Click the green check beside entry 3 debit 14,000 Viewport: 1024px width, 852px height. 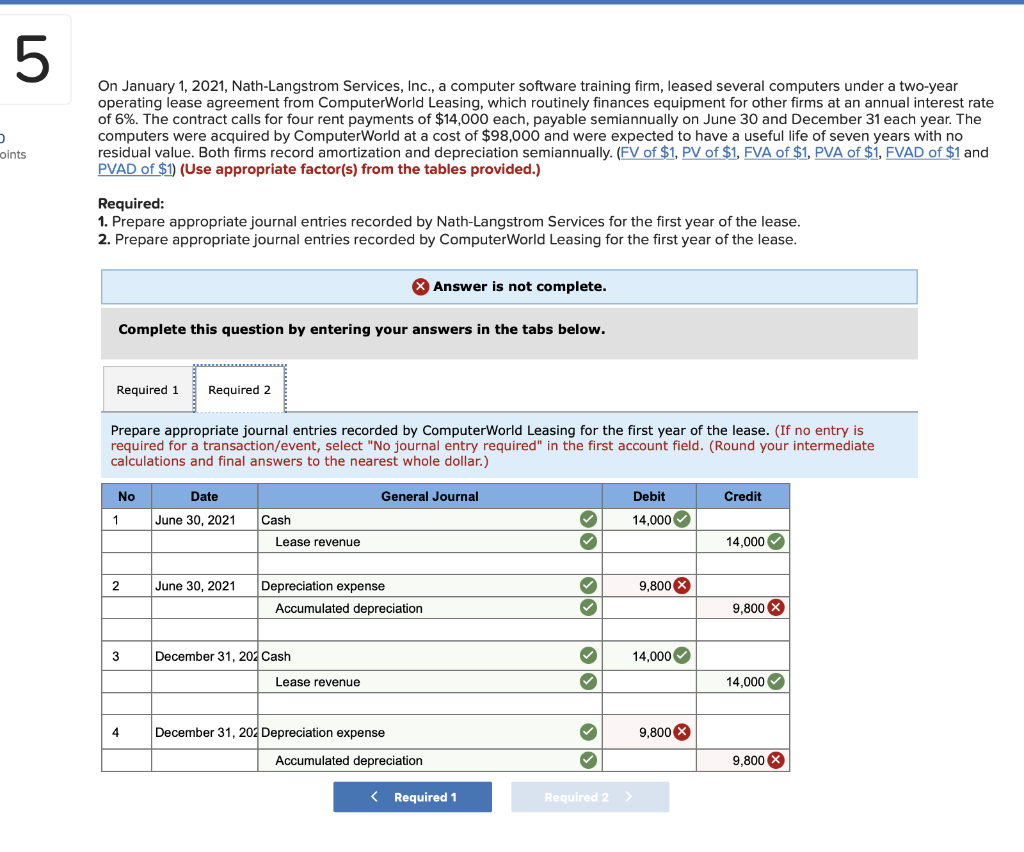click(682, 655)
